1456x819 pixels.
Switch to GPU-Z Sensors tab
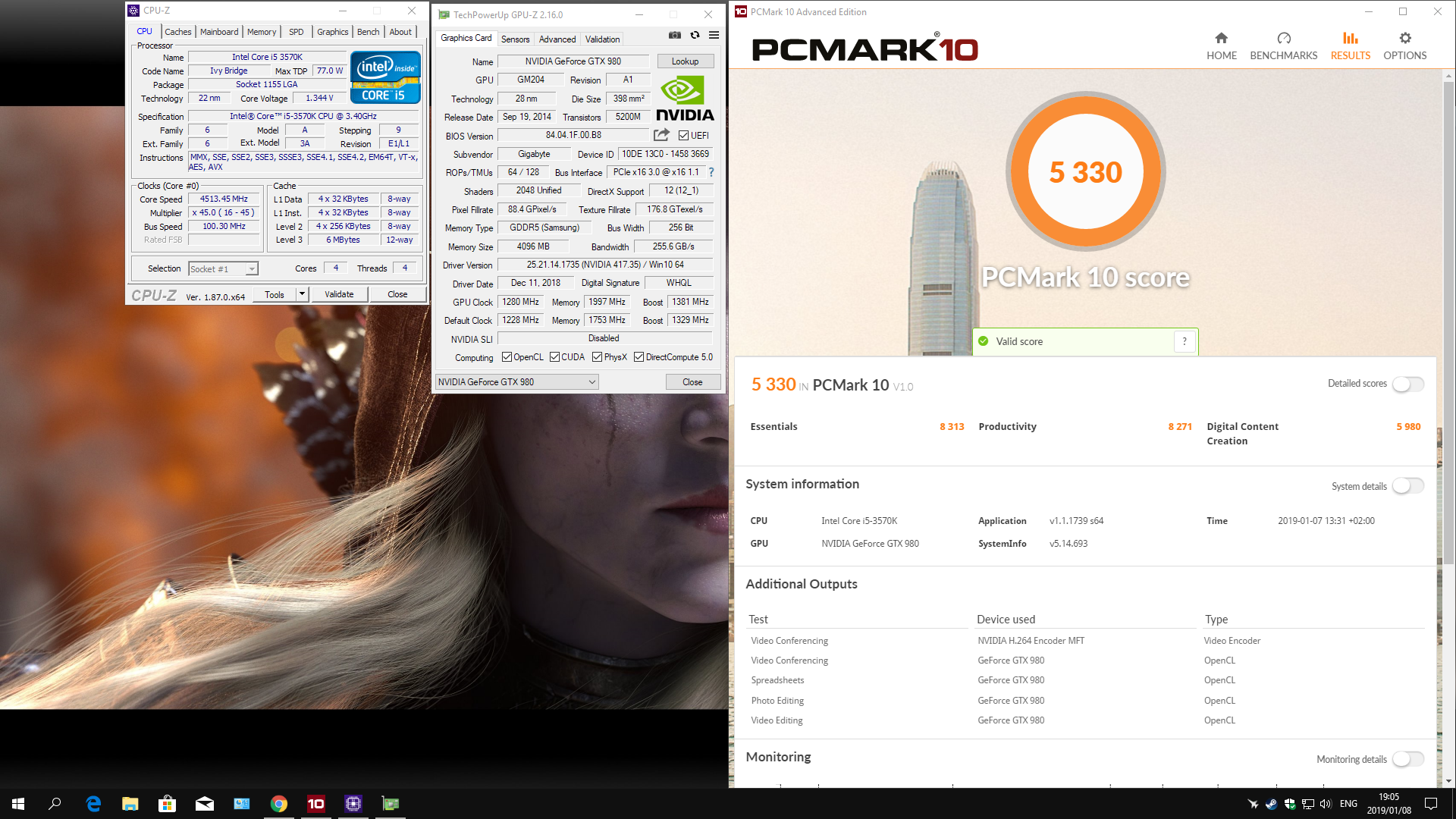coord(515,39)
